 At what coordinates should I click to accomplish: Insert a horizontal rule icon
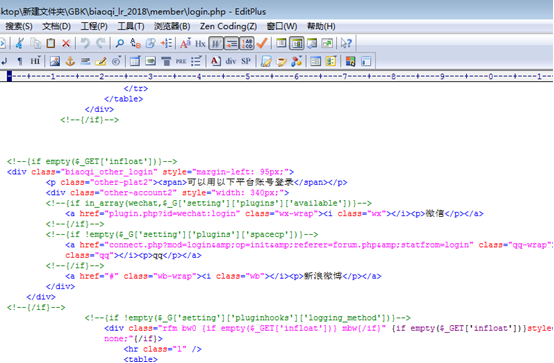(85, 61)
